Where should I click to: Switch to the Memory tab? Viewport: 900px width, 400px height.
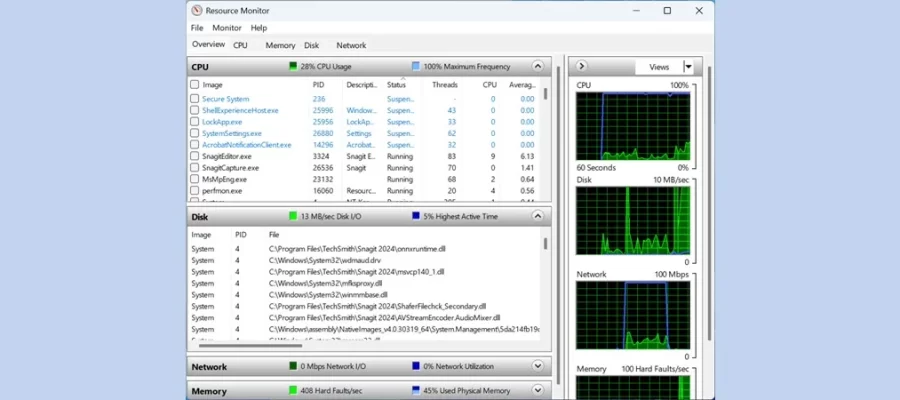point(280,45)
